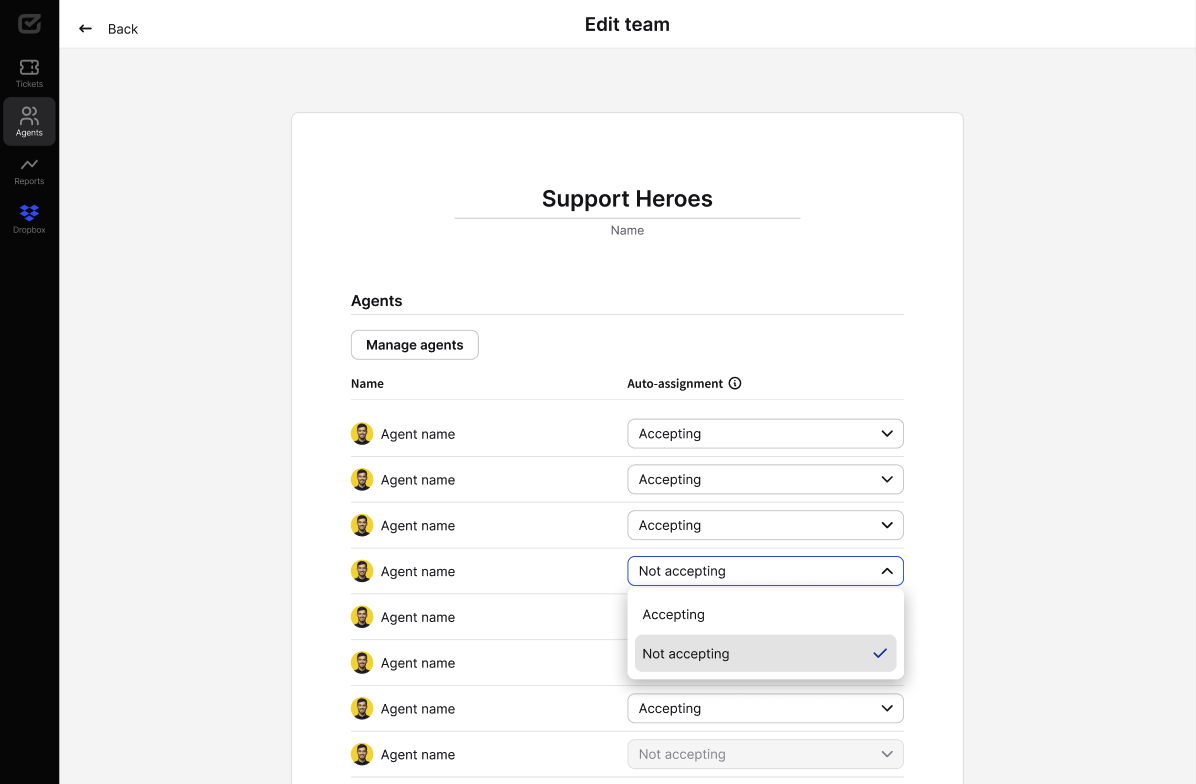Click the last agent's avatar
This screenshot has height=784, width=1196.
pyautogui.click(x=362, y=754)
